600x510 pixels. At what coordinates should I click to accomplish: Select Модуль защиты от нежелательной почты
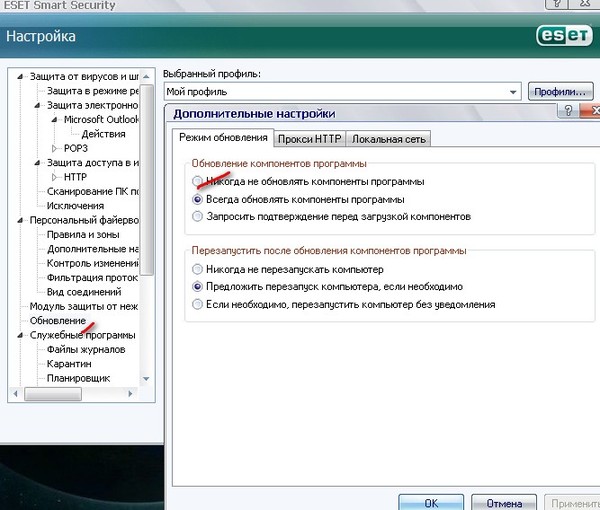tap(84, 306)
